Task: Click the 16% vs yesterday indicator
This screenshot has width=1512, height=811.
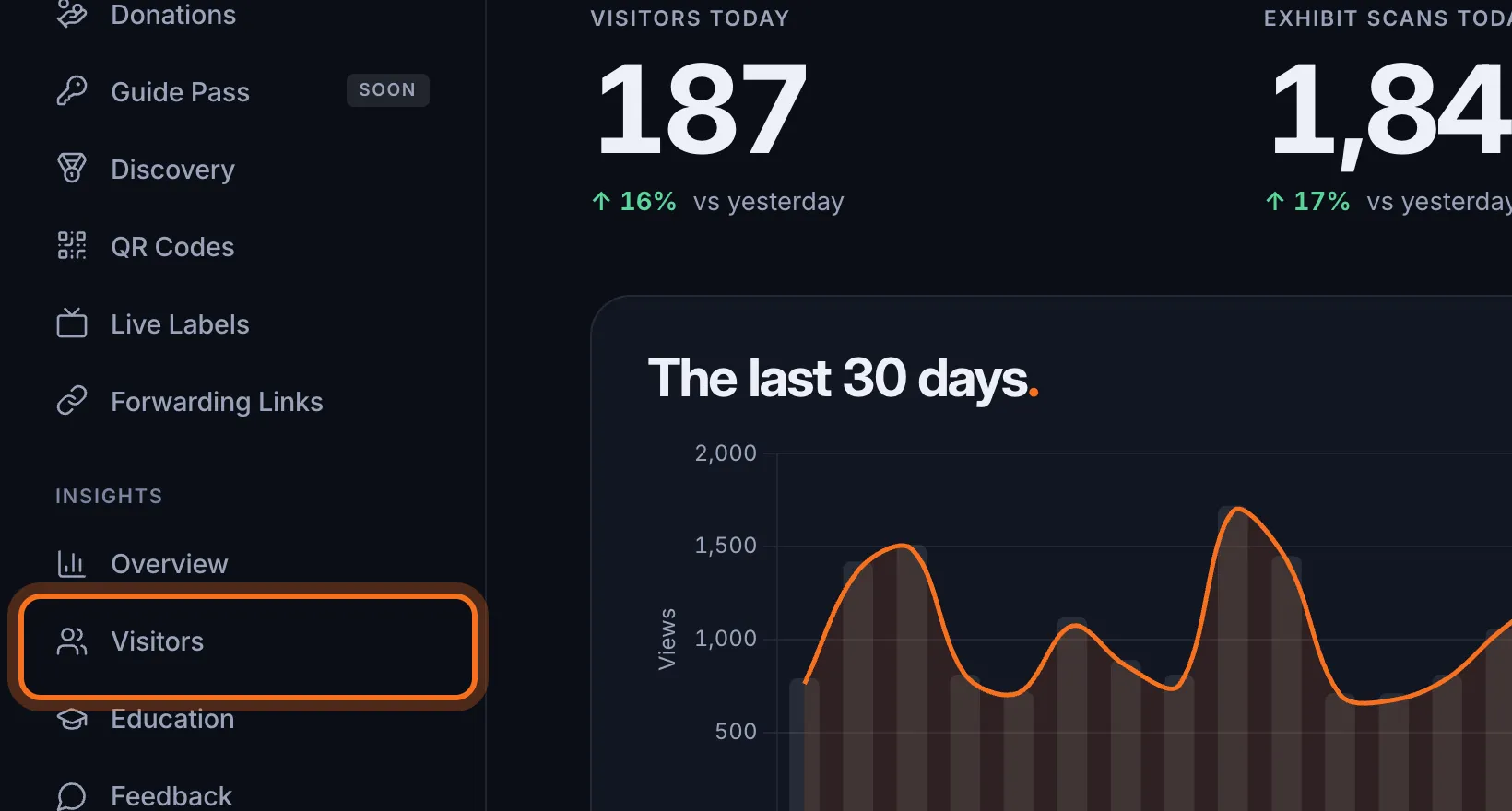Action: (717, 201)
